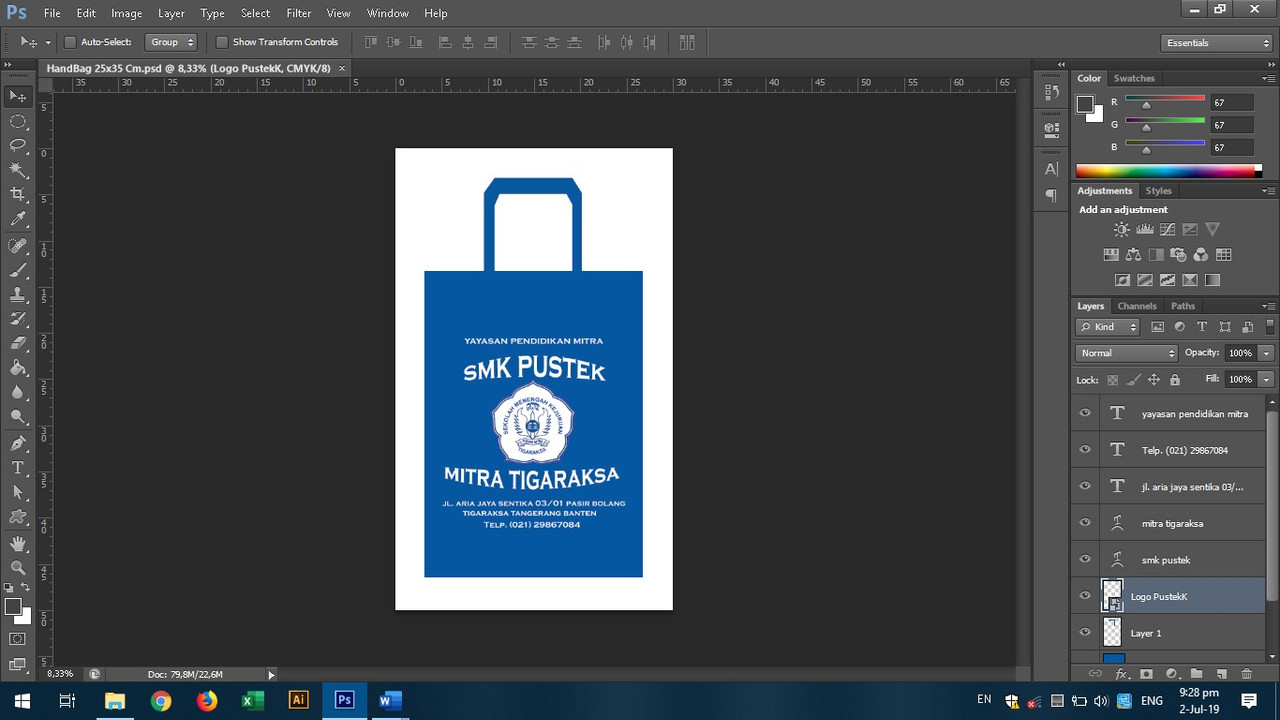The width and height of the screenshot is (1280, 720).
Task: Open the Normal blend mode dropdown
Action: 1127,353
